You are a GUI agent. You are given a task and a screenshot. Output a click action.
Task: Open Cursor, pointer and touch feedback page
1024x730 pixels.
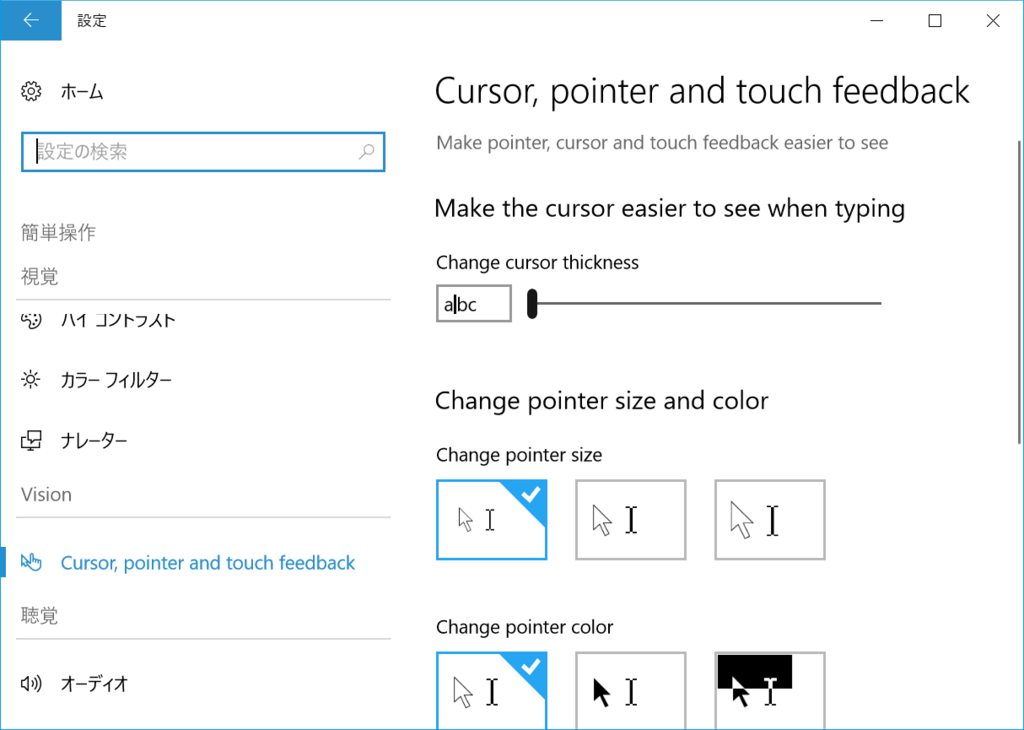coord(208,563)
